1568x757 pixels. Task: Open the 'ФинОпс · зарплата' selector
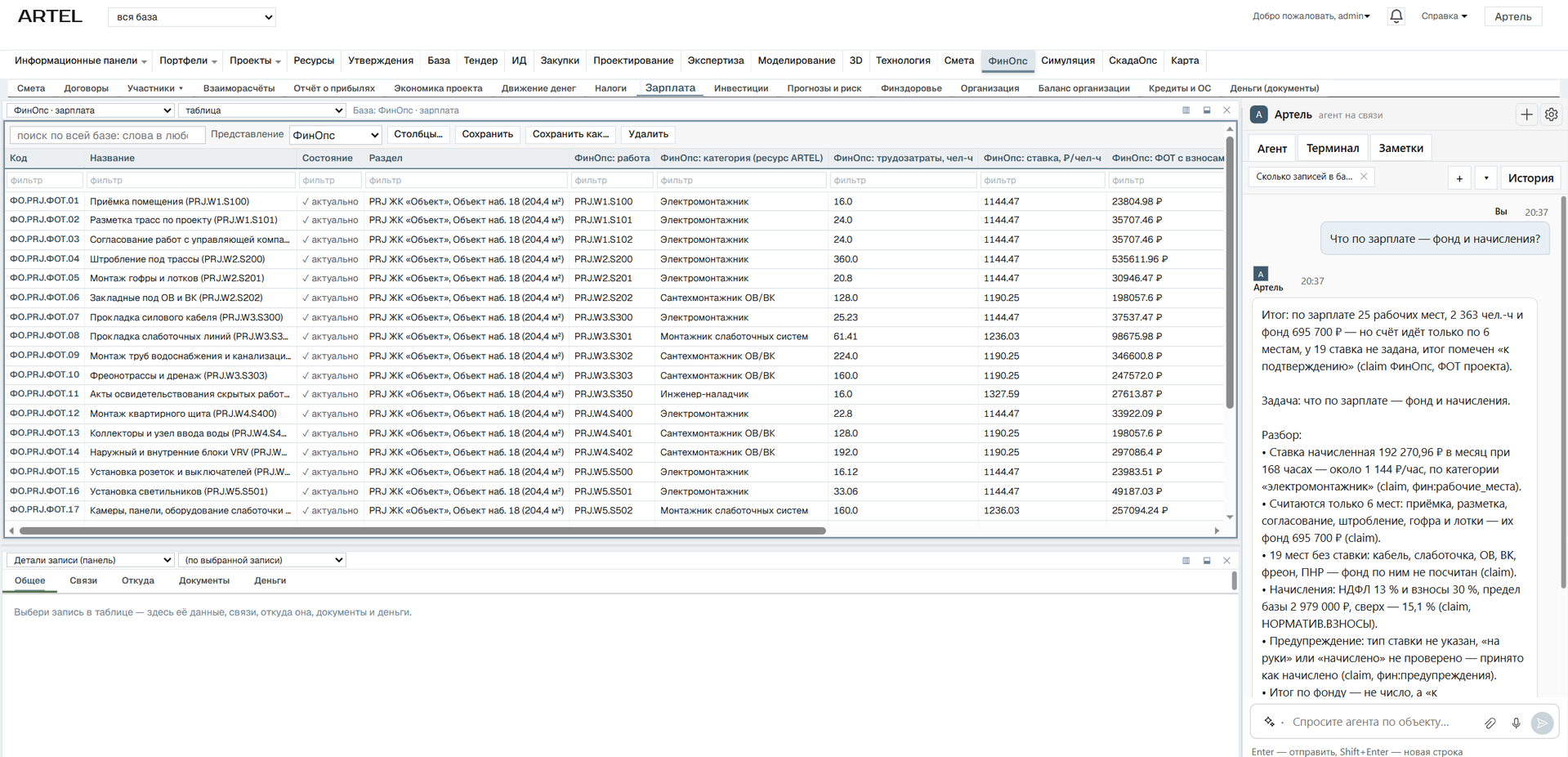point(91,110)
